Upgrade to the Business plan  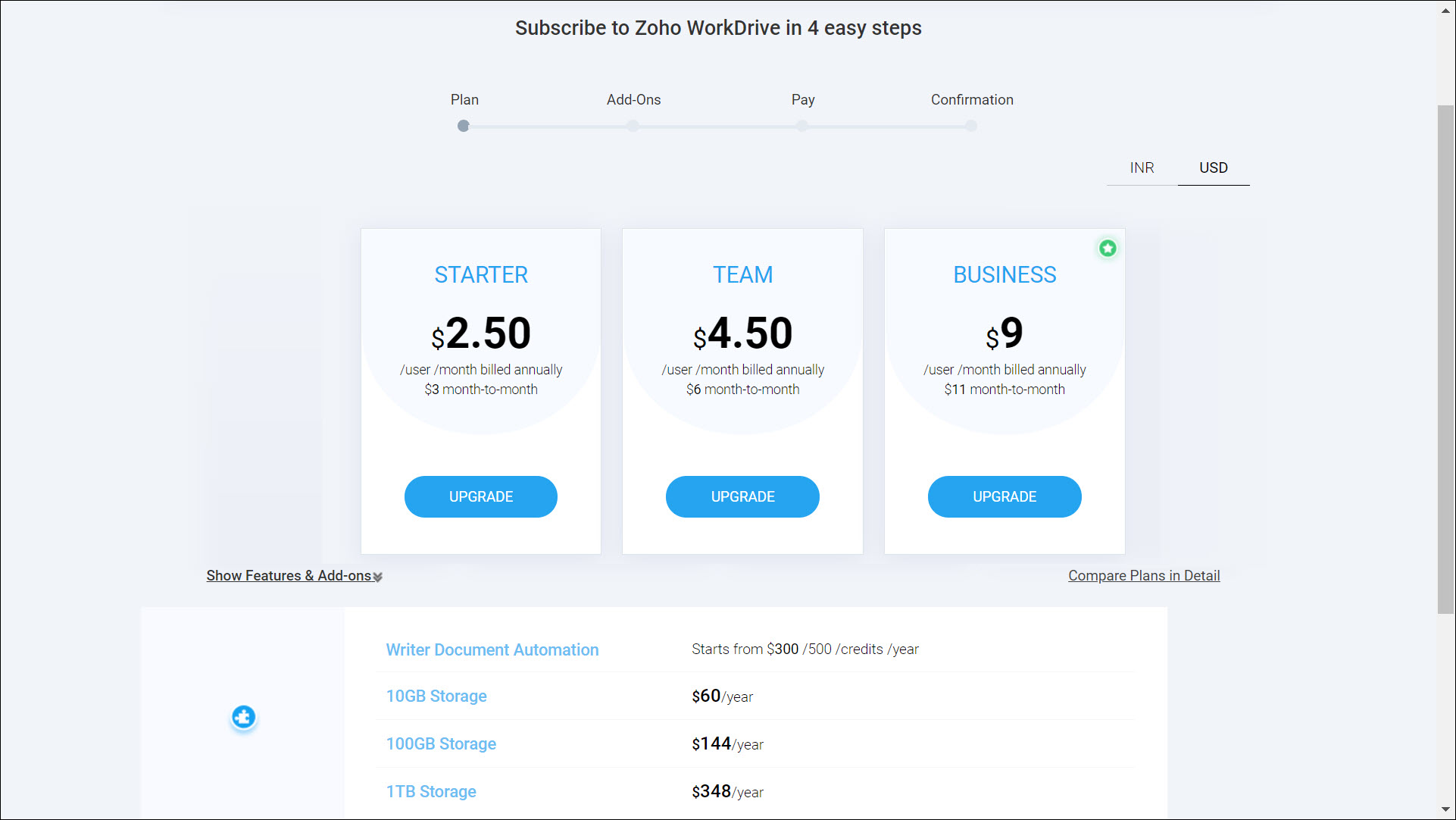1005,497
